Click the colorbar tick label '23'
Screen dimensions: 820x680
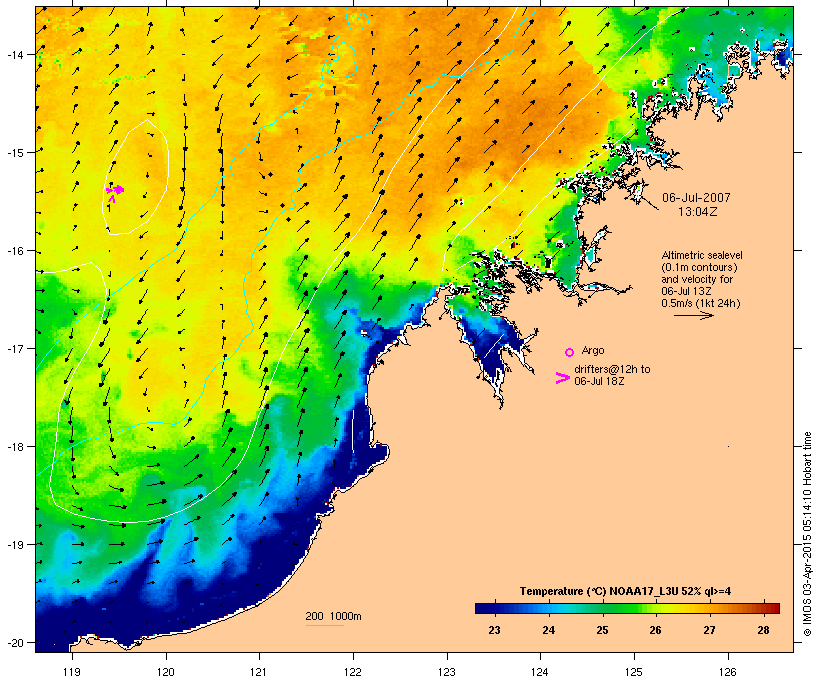click(x=494, y=630)
